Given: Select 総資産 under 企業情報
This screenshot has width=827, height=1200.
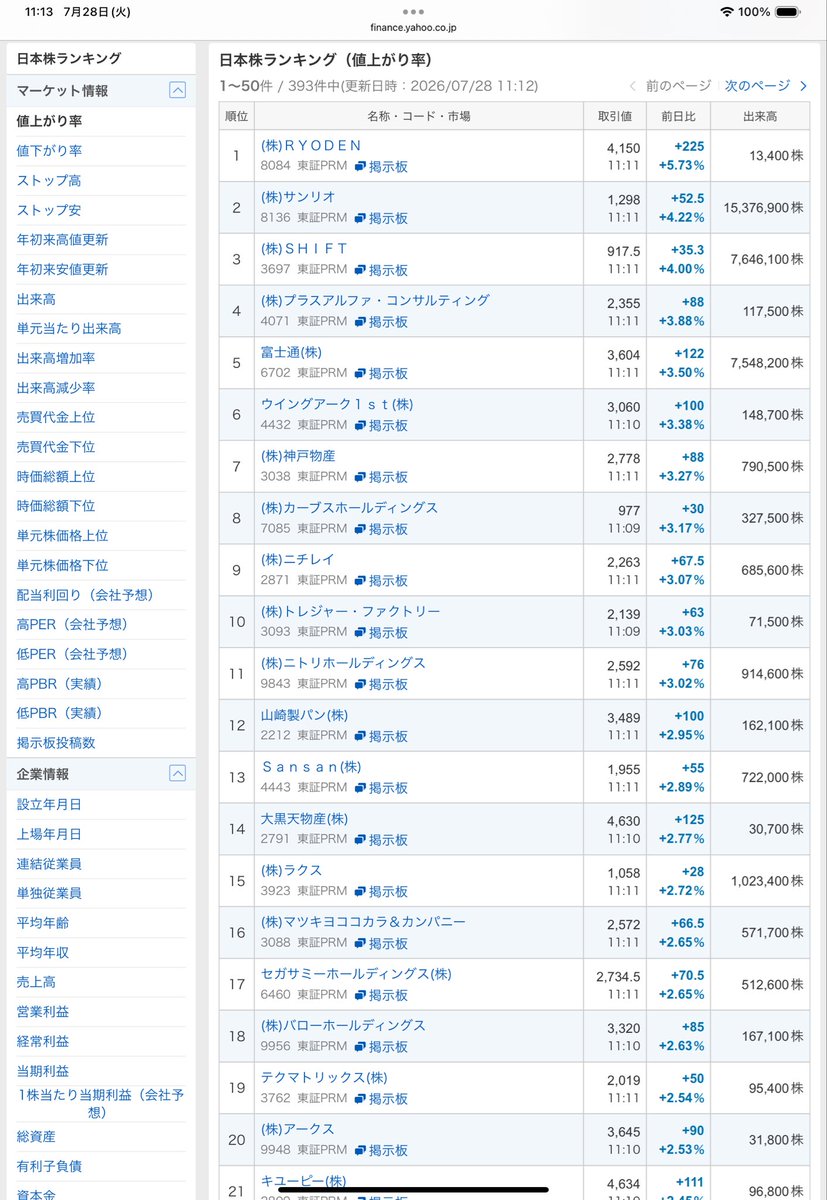Looking at the screenshot, I should (36, 1137).
